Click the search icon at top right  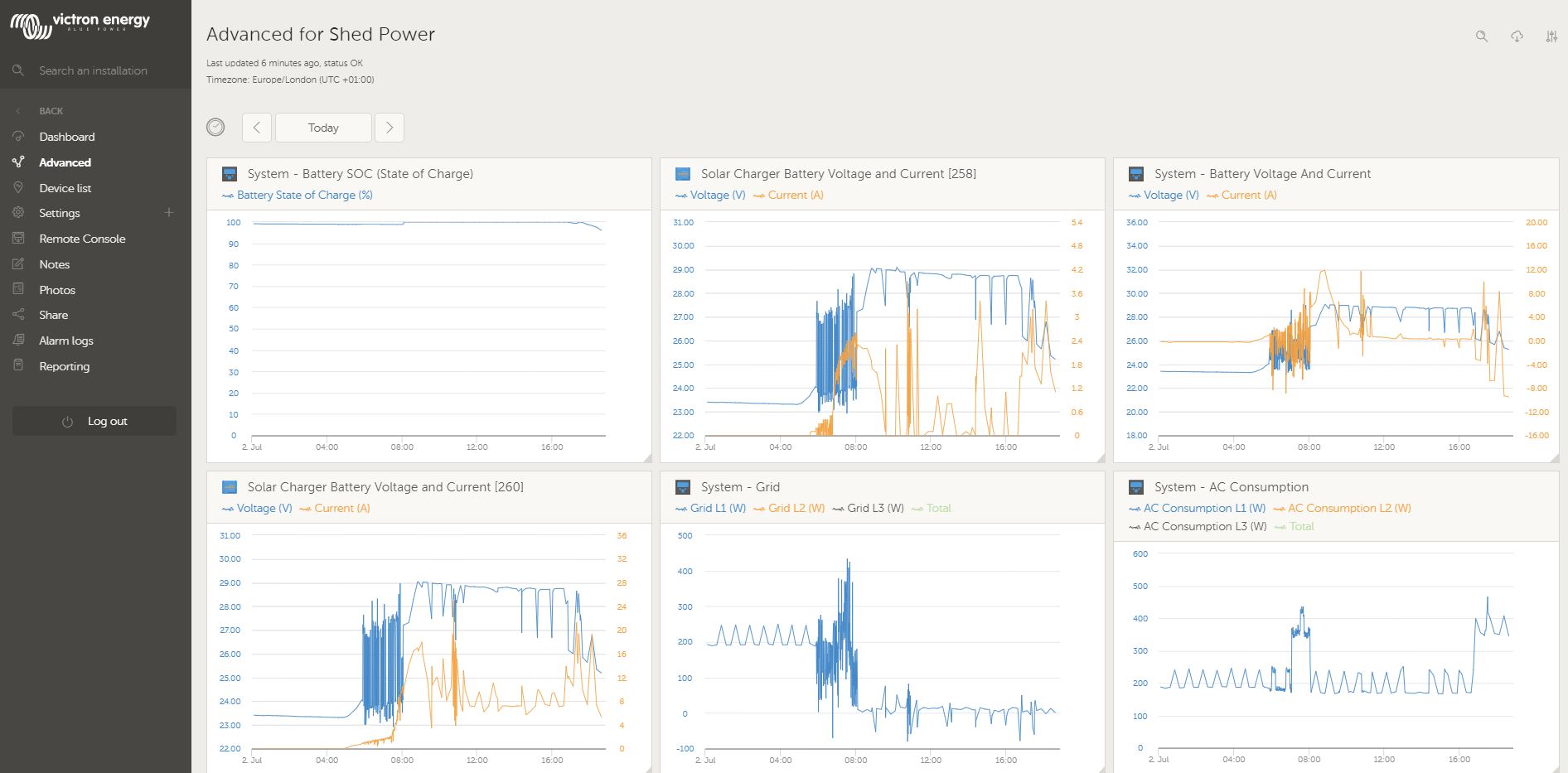coord(1482,36)
